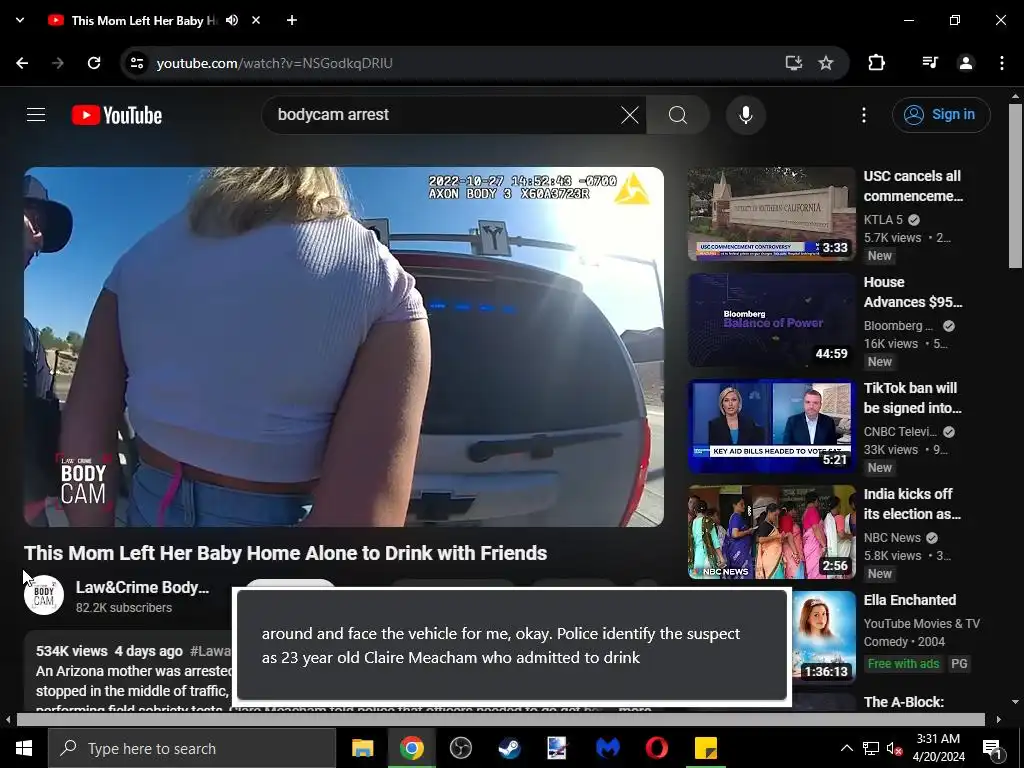This screenshot has width=1024, height=768.
Task: Open the browser extensions puzzle icon
Action: [x=876, y=63]
